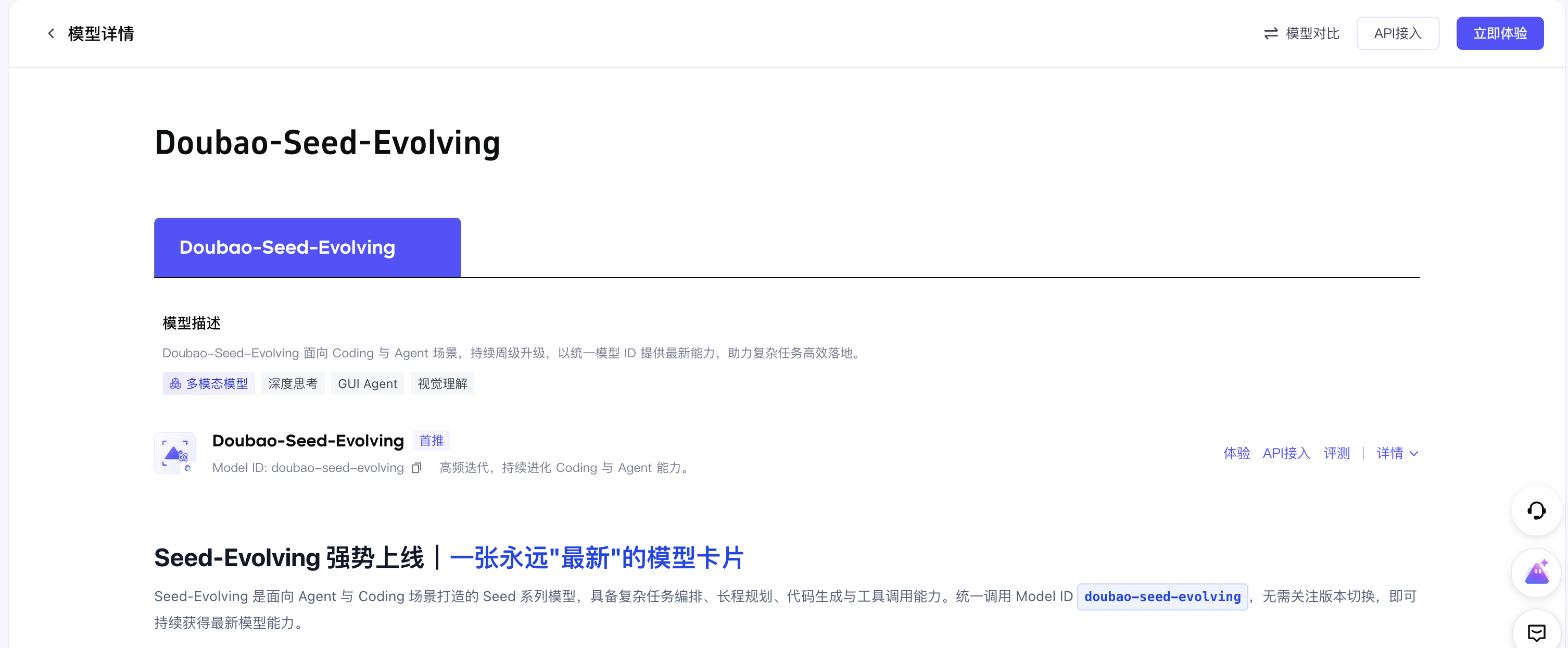
Task: Click the model compare swap-arrows icon
Action: [1270, 33]
